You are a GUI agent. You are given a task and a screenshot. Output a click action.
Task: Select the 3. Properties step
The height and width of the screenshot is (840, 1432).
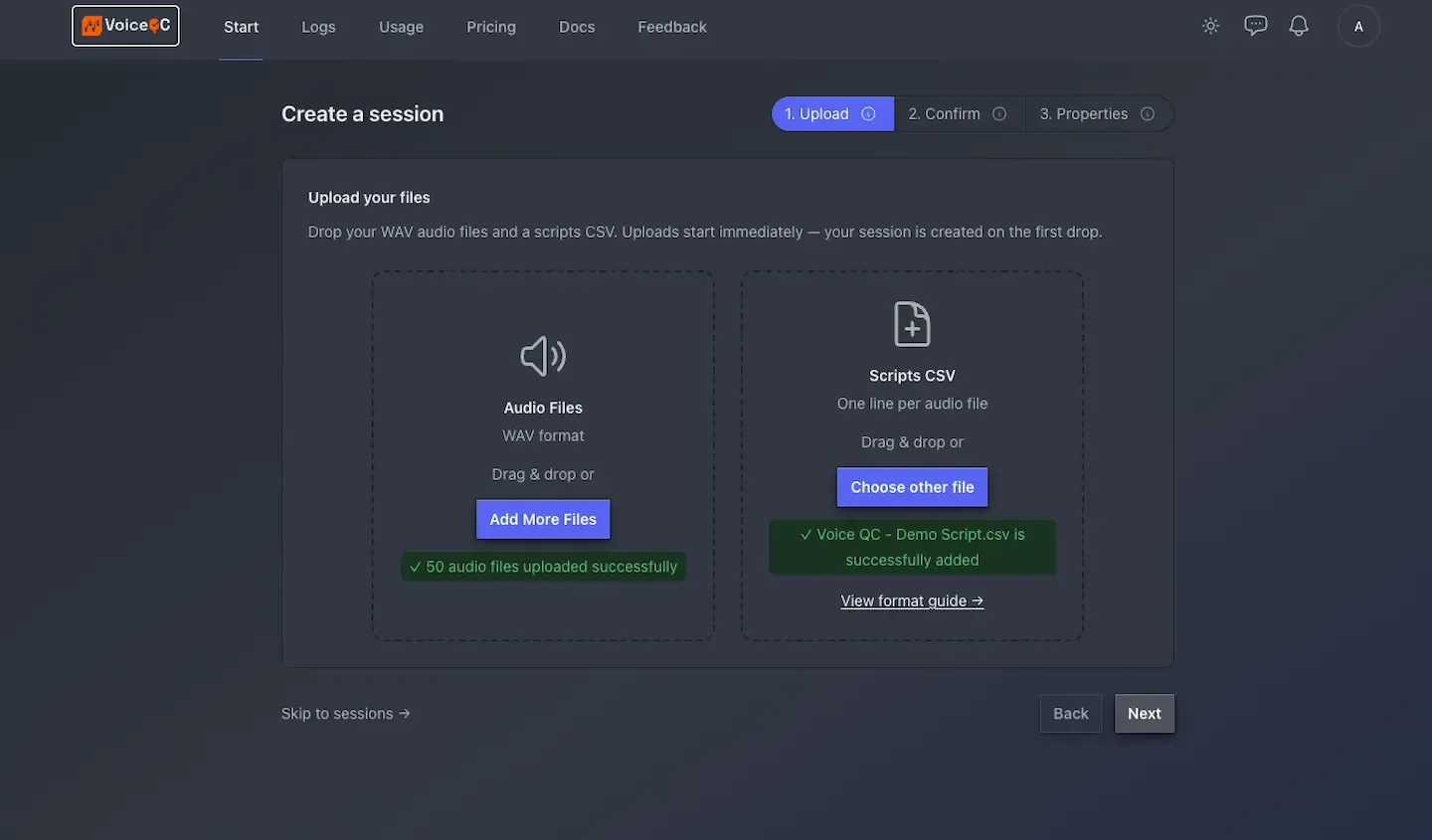pyautogui.click(x=1098, y=114)
